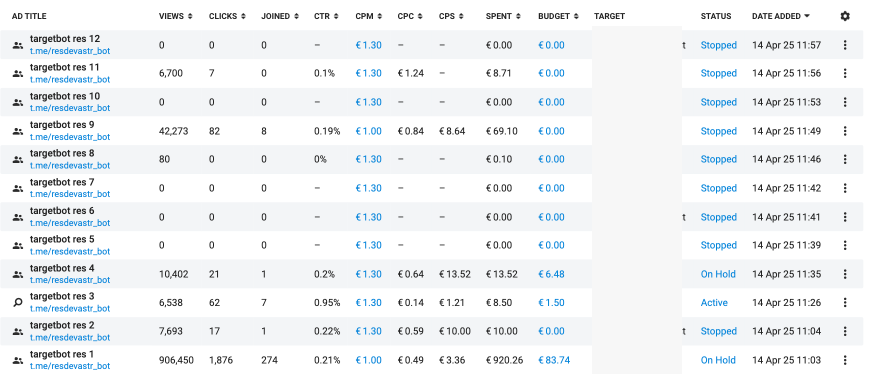This screenshot has width=869, height=374.
Task: Open the t.me/resdevastr_bot link under targetbot res 9
Action: point(70,137)
